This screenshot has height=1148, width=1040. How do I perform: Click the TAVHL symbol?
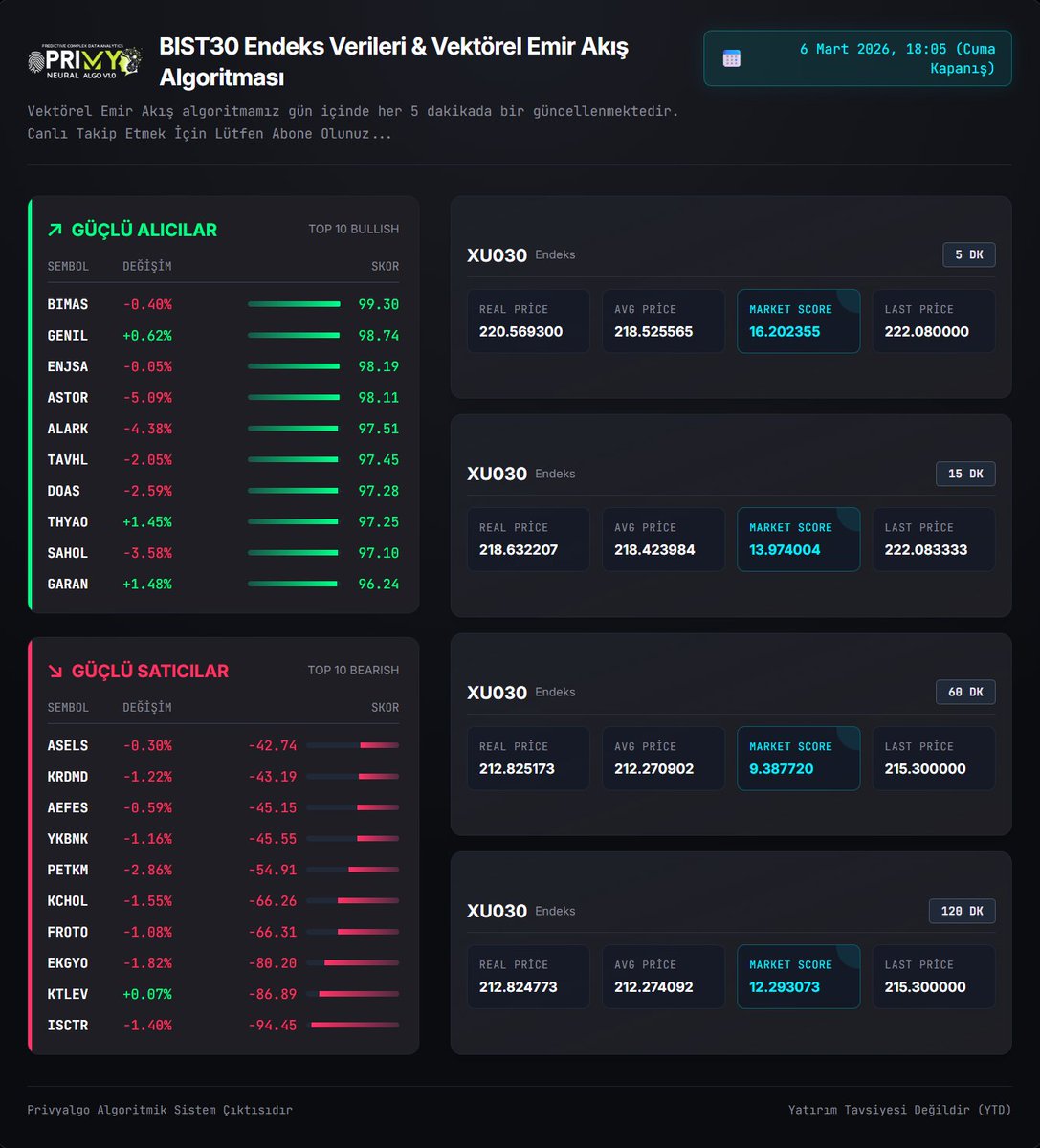coord(68,460)
